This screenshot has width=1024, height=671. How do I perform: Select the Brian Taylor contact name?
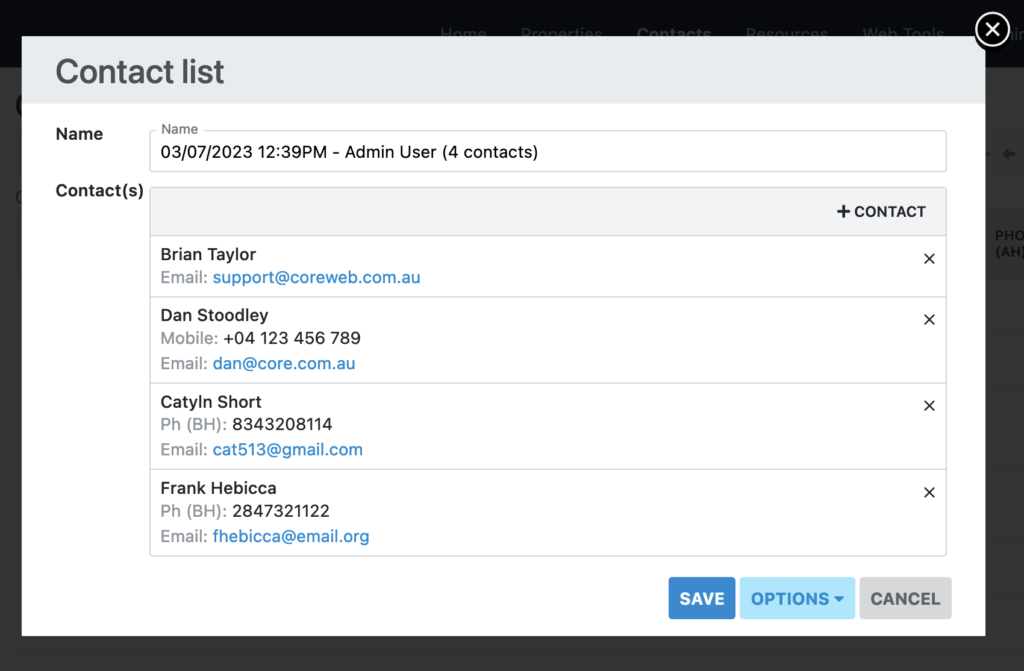point(208,254)
